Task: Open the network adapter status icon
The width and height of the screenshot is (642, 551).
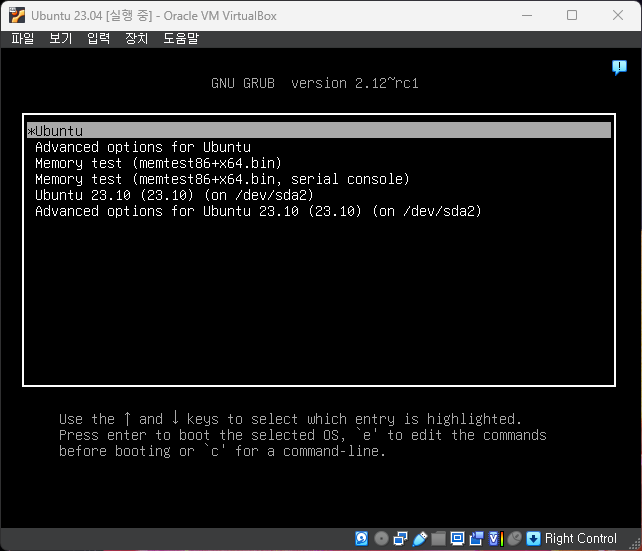Action: click(x=400, y=538)
